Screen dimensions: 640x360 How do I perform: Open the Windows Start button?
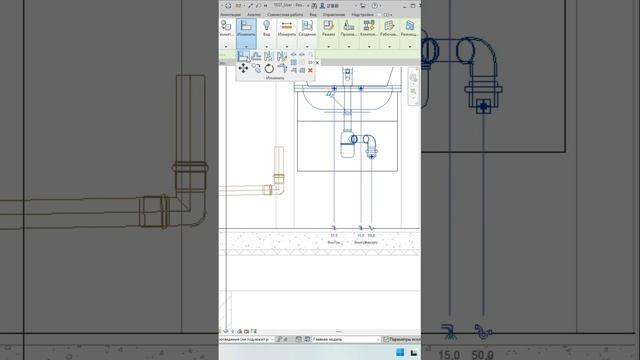400,352
